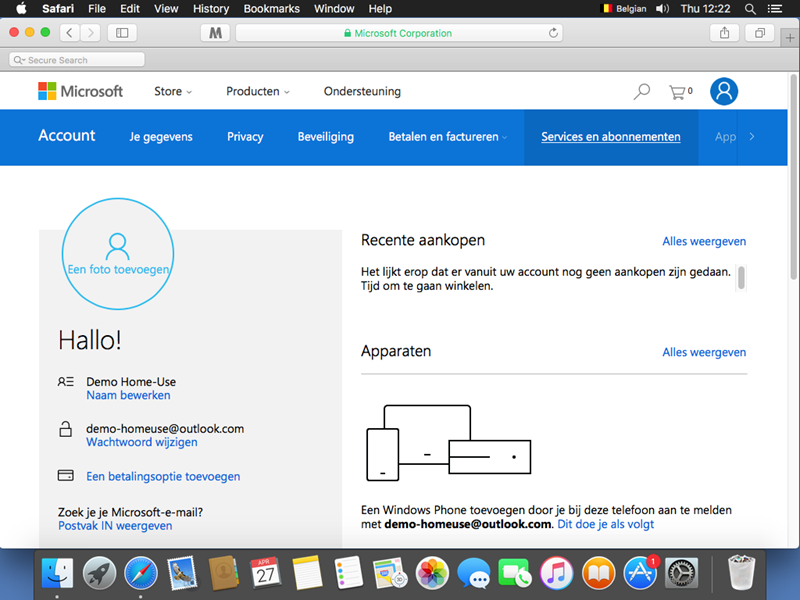Open the Apple menu

tap(21, 9)
